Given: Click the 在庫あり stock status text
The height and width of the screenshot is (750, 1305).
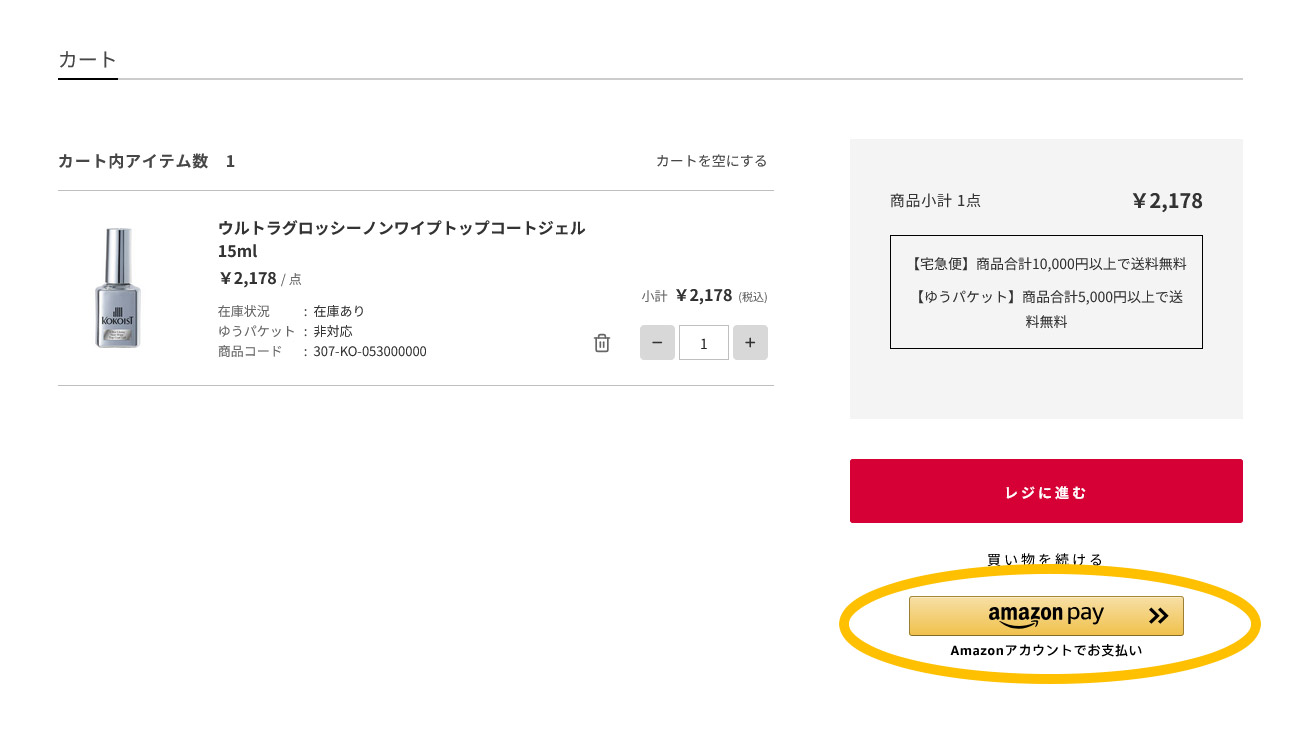Looking at the screenshot, I should (x=339, y=311).
